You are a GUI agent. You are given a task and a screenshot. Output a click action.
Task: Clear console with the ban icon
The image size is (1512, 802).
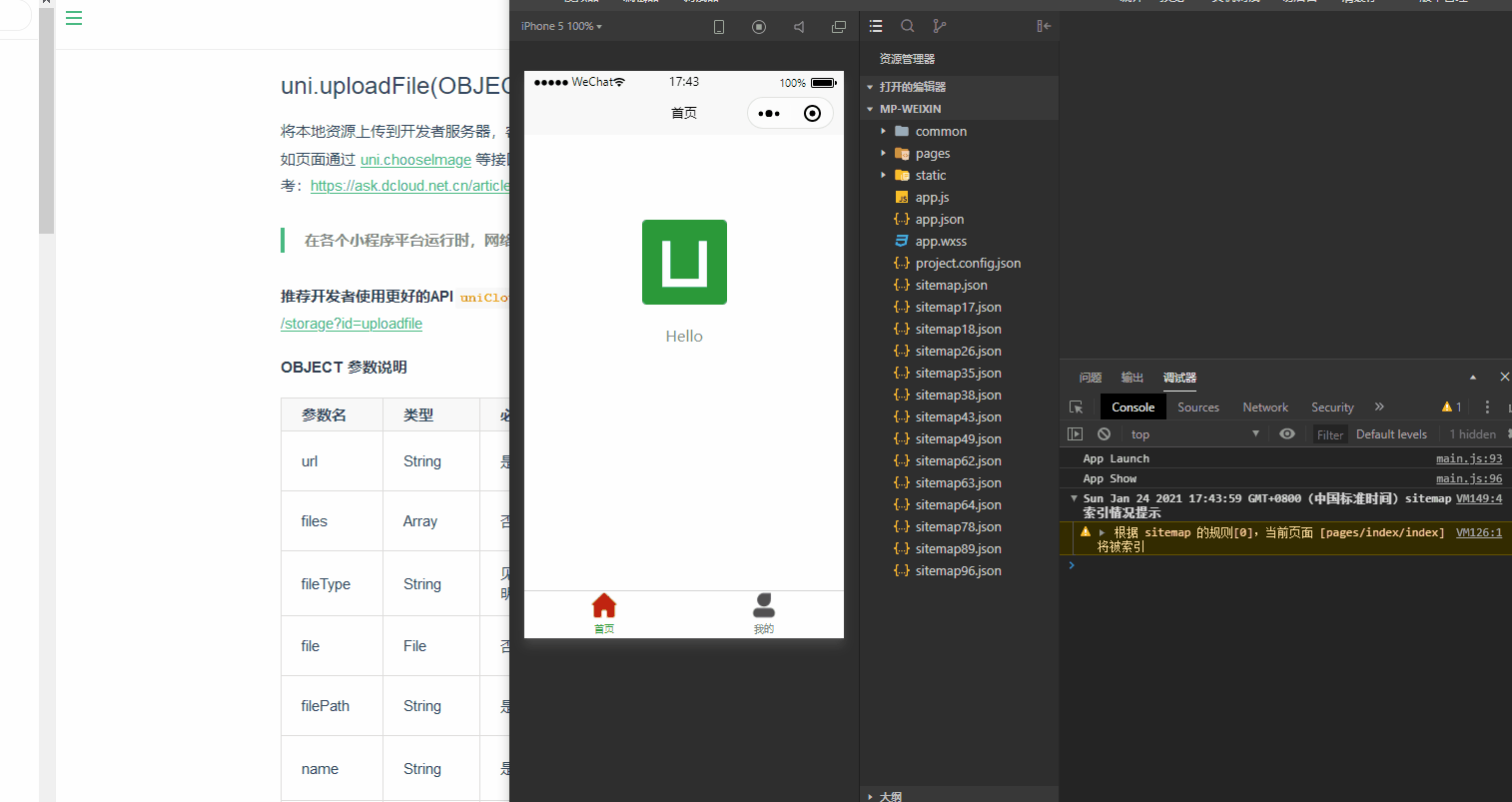(x=1104, y=433)
